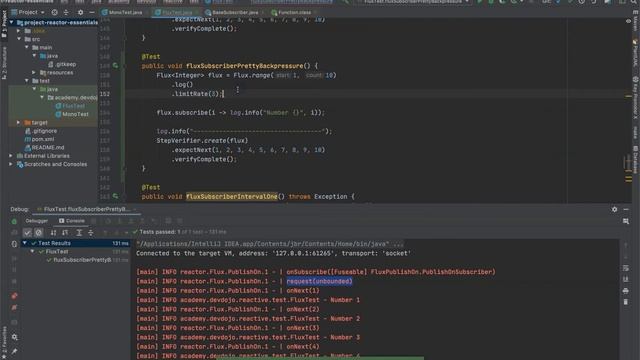Screen dimensions: 640x360
Task: Click the Mute Breakpoints icon in Debug sidebar
Action: [14, 307]
